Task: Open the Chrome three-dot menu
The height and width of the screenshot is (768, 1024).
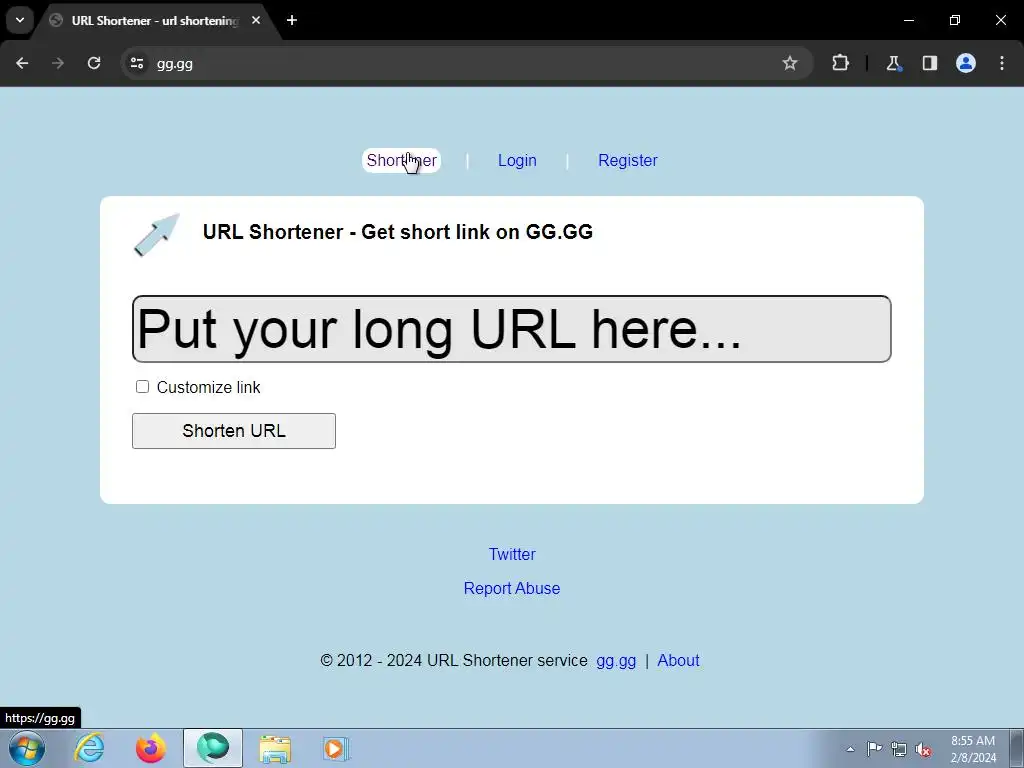Action: pos(1002,63)
